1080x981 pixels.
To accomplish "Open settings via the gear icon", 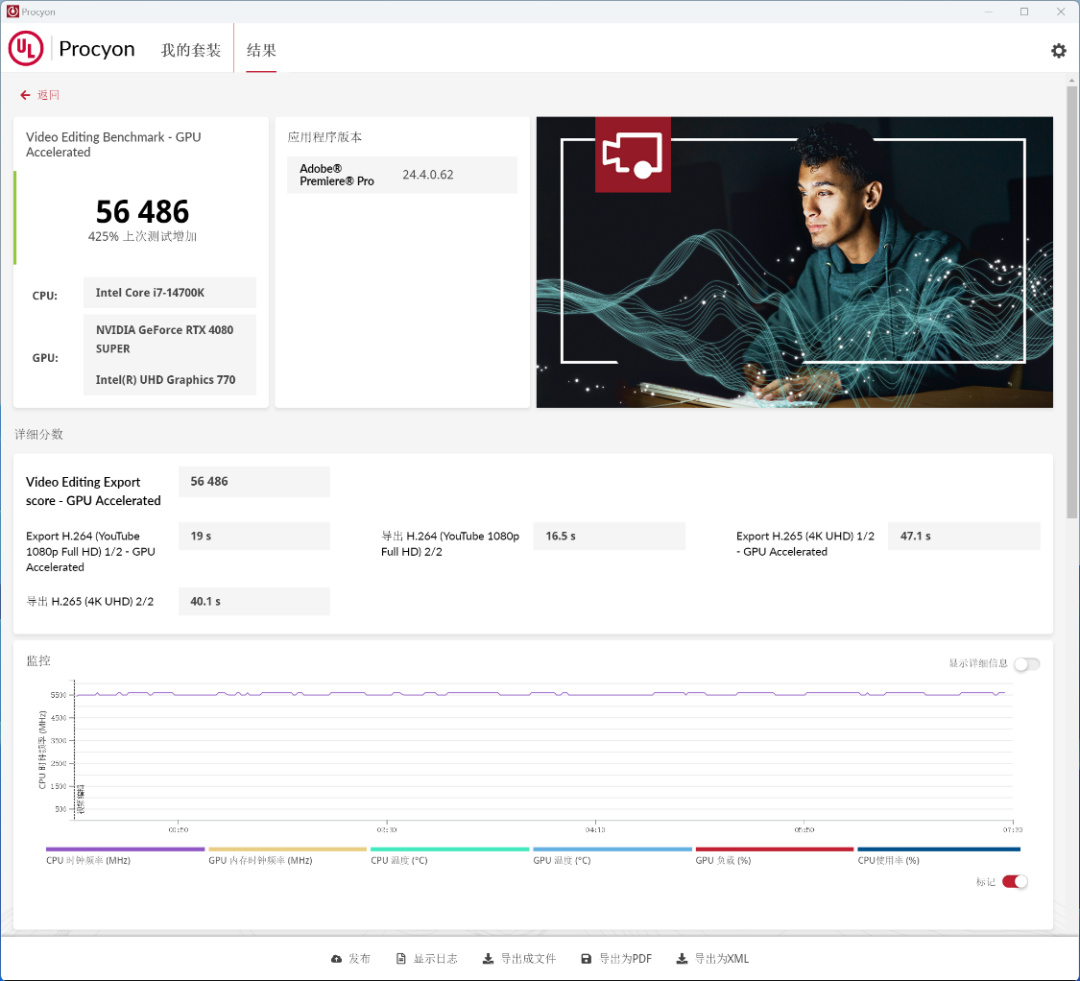I will point(1058,51).
